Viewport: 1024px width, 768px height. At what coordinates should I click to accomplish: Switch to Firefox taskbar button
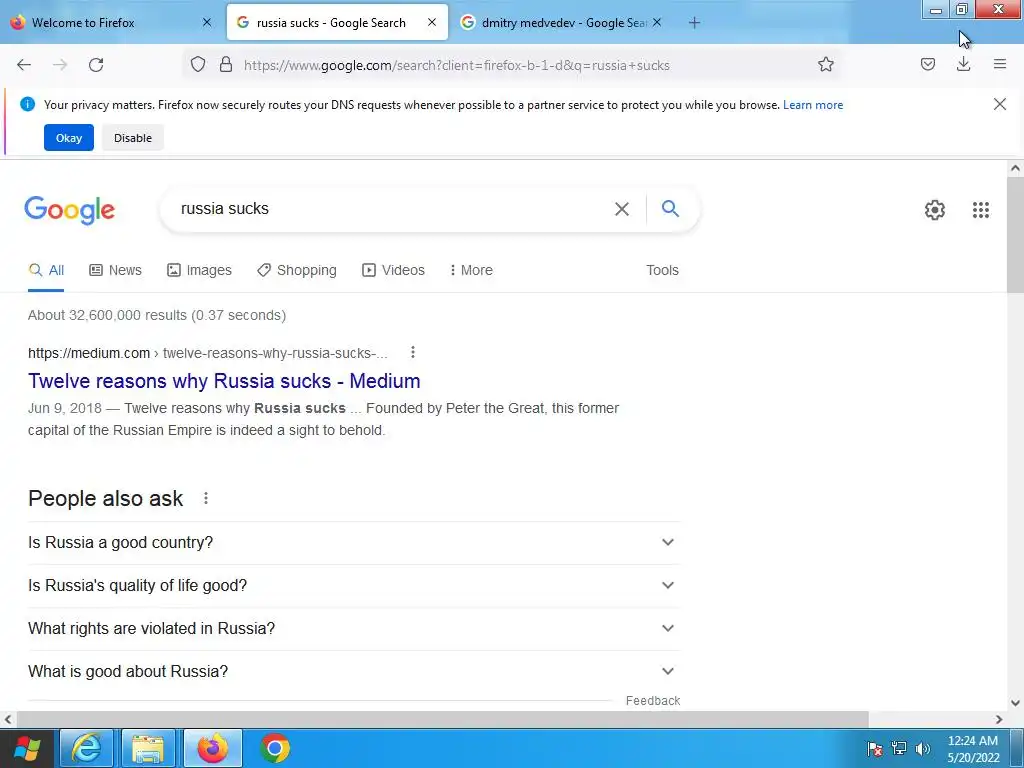[x=213, y=748]
